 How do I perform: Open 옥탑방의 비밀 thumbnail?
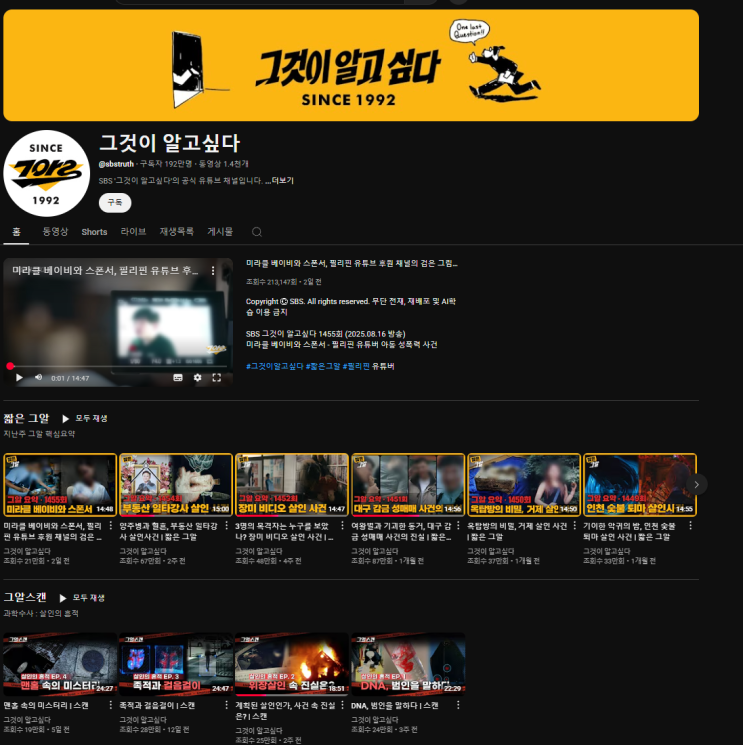[524, 485]
